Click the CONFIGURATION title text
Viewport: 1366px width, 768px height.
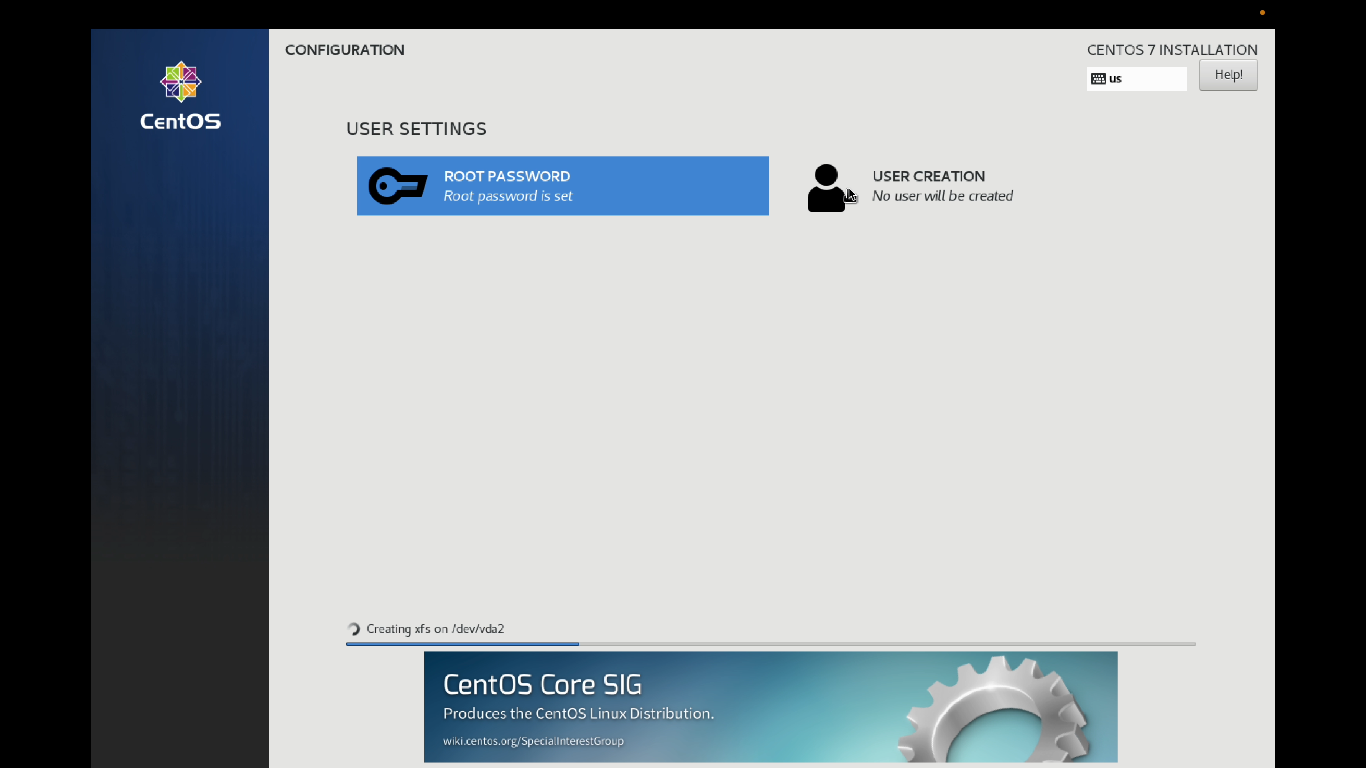tap(345, 50)
